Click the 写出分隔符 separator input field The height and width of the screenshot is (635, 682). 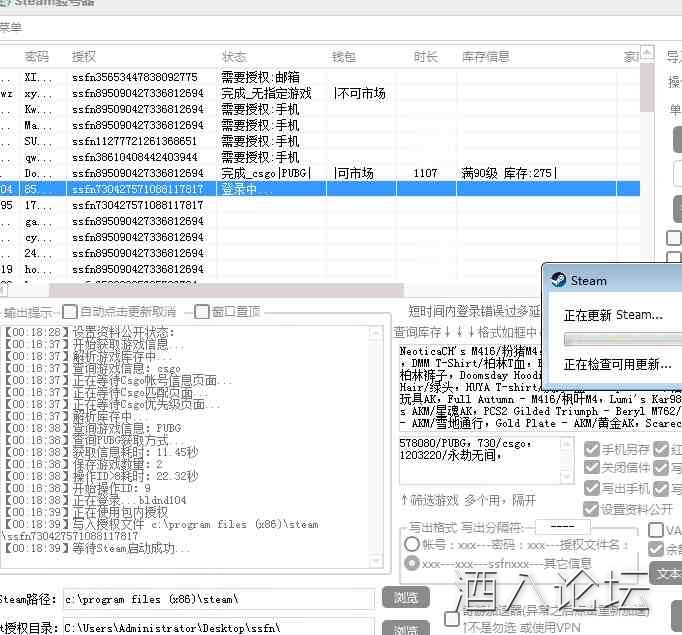pos(562,527)
